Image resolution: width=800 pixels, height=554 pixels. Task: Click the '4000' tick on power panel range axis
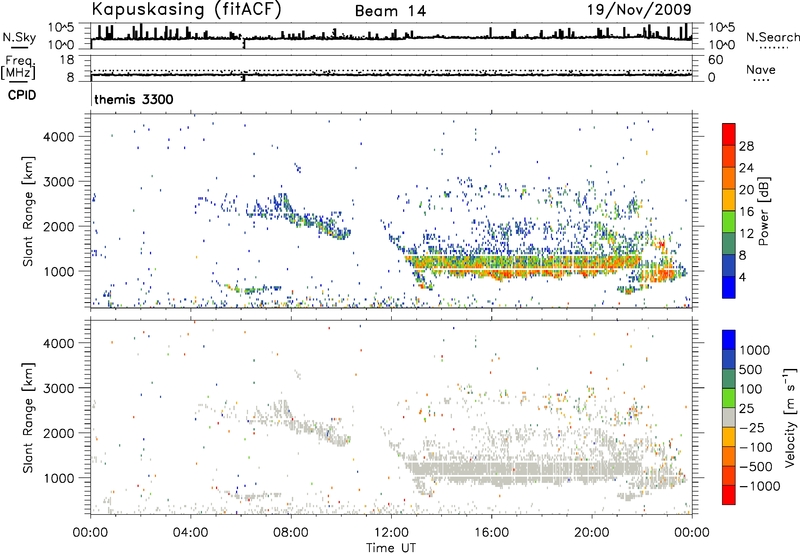click(59, 137)
